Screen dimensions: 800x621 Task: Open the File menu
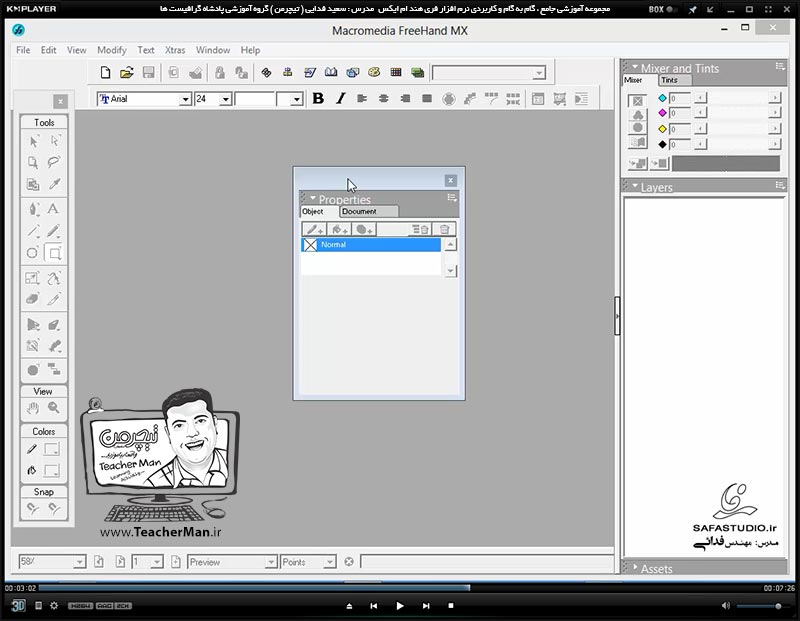(x=23, y=50)
